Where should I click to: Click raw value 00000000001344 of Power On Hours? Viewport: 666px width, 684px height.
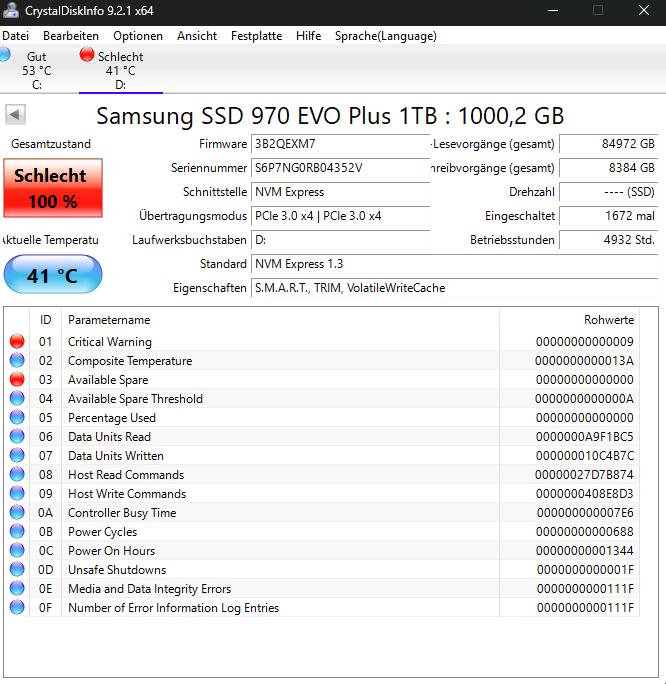point(584,551)
